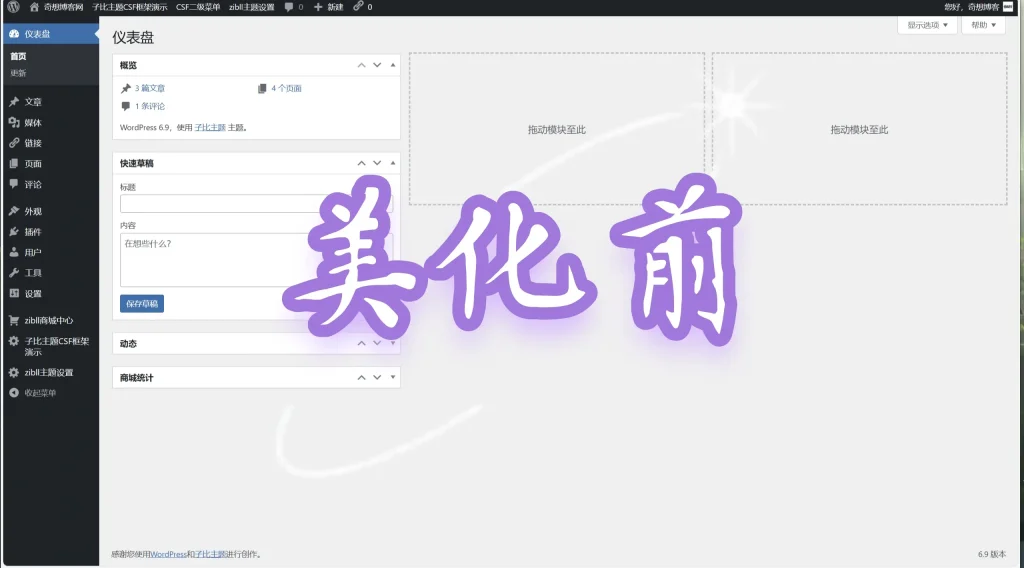Select 首页 submenu under 仪表盘

(18, 57)
